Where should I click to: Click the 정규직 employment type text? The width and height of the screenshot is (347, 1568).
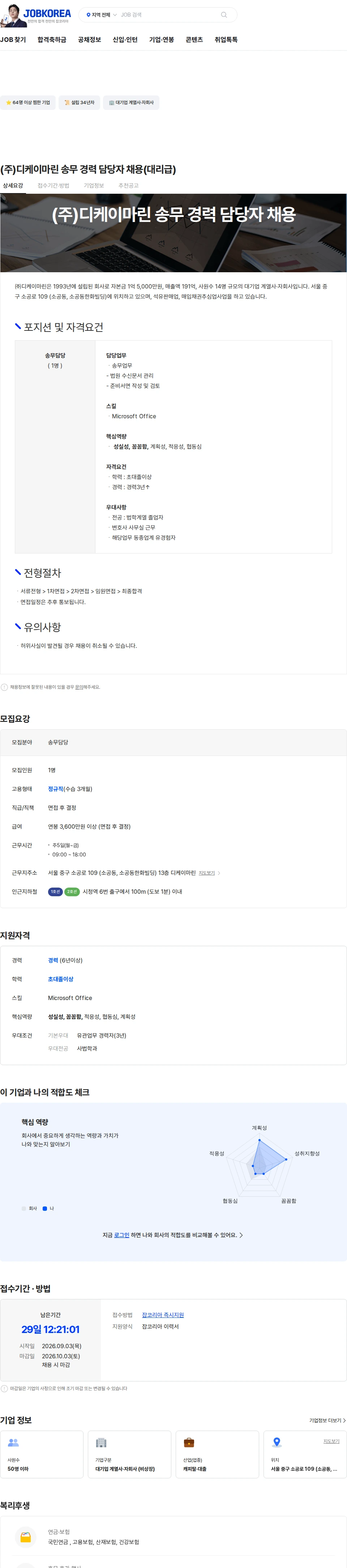tap(55, 789)
